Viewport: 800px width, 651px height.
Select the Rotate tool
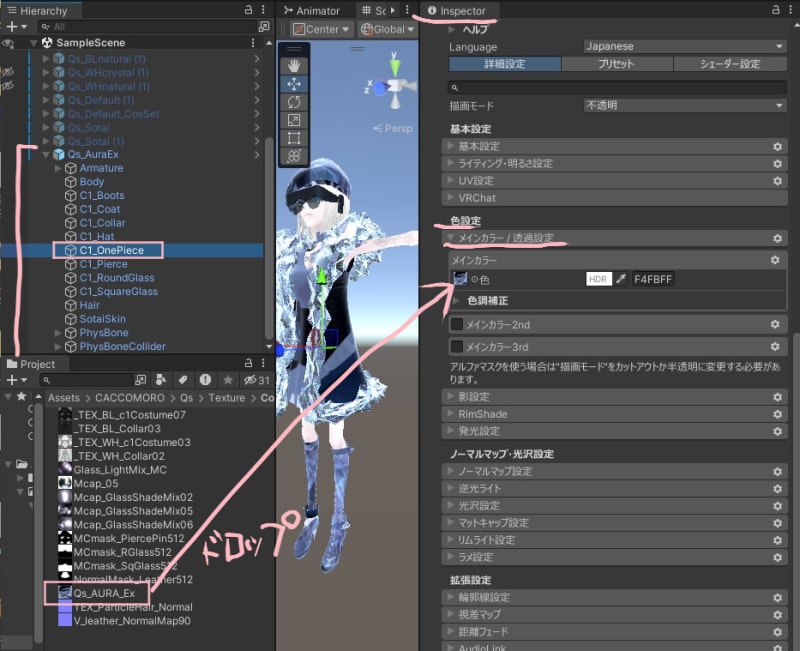pos(294,102)
